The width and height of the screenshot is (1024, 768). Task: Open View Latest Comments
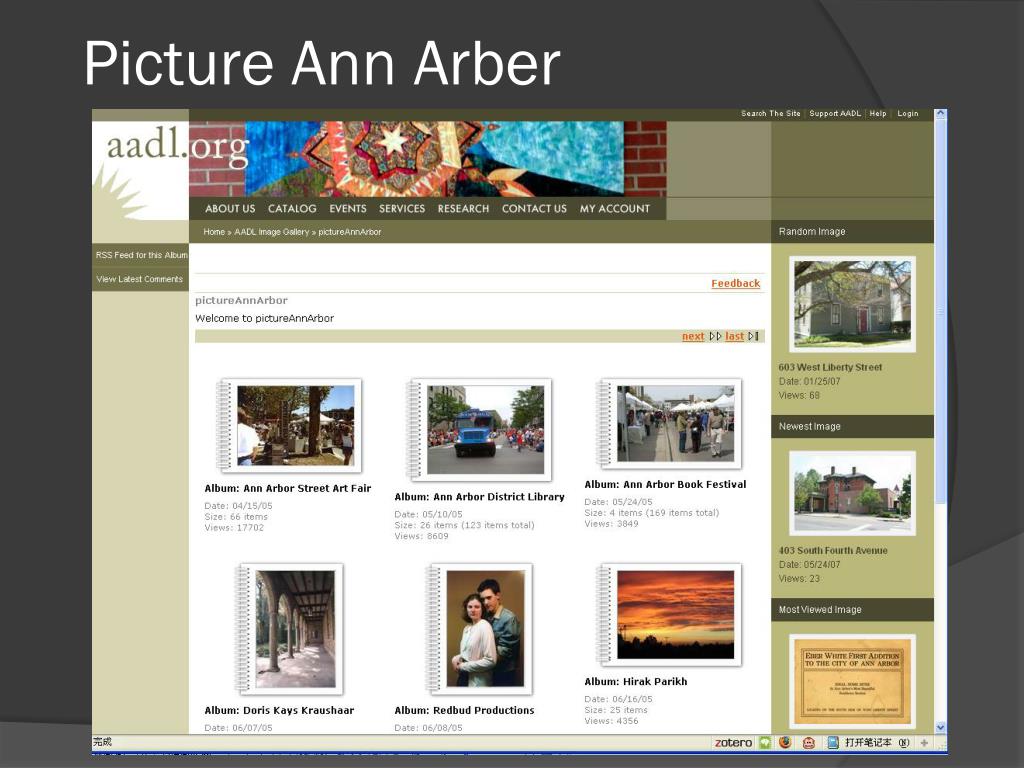point(139,280)
